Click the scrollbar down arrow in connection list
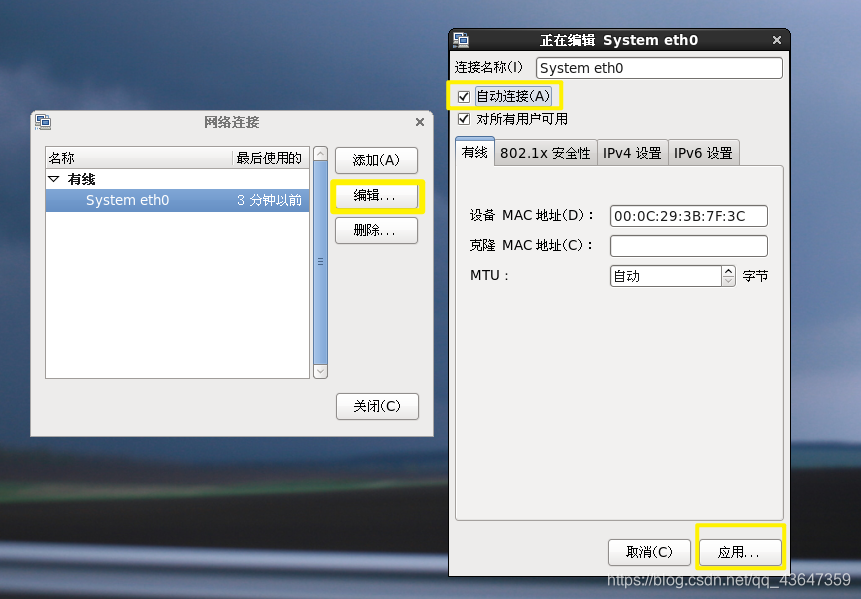This screenshot has width=861, height=599. click(320, 372)
